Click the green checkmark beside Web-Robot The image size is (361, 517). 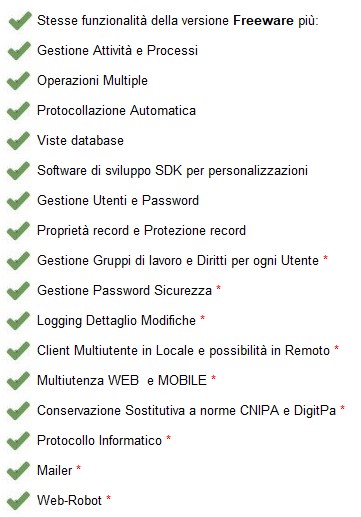(19, 501)
